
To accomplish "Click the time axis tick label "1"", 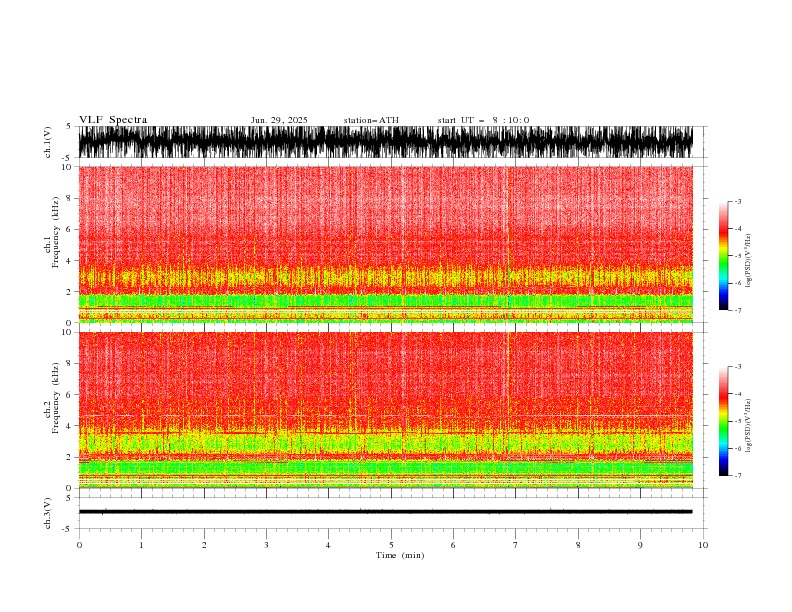I will 141,545.
